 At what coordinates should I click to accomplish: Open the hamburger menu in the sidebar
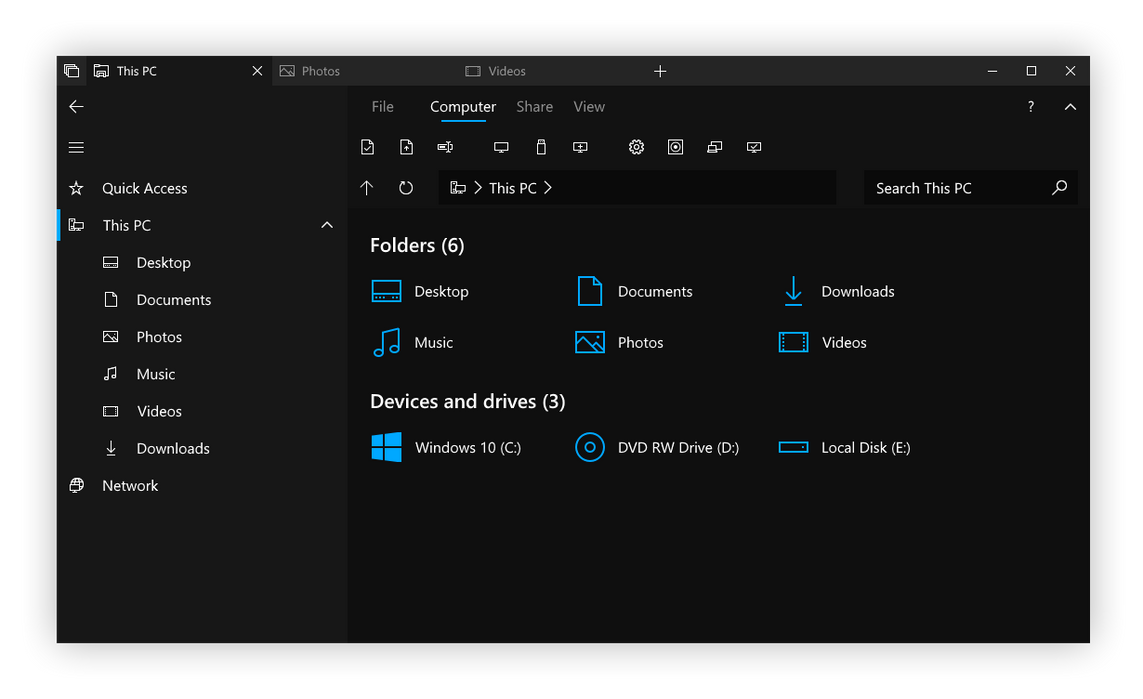click(76, 146)
